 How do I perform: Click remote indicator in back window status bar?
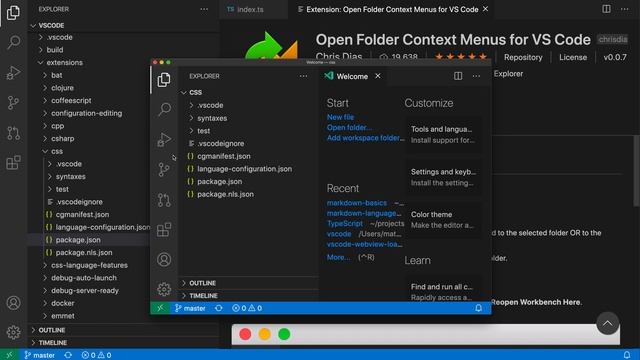coord(9,355)
